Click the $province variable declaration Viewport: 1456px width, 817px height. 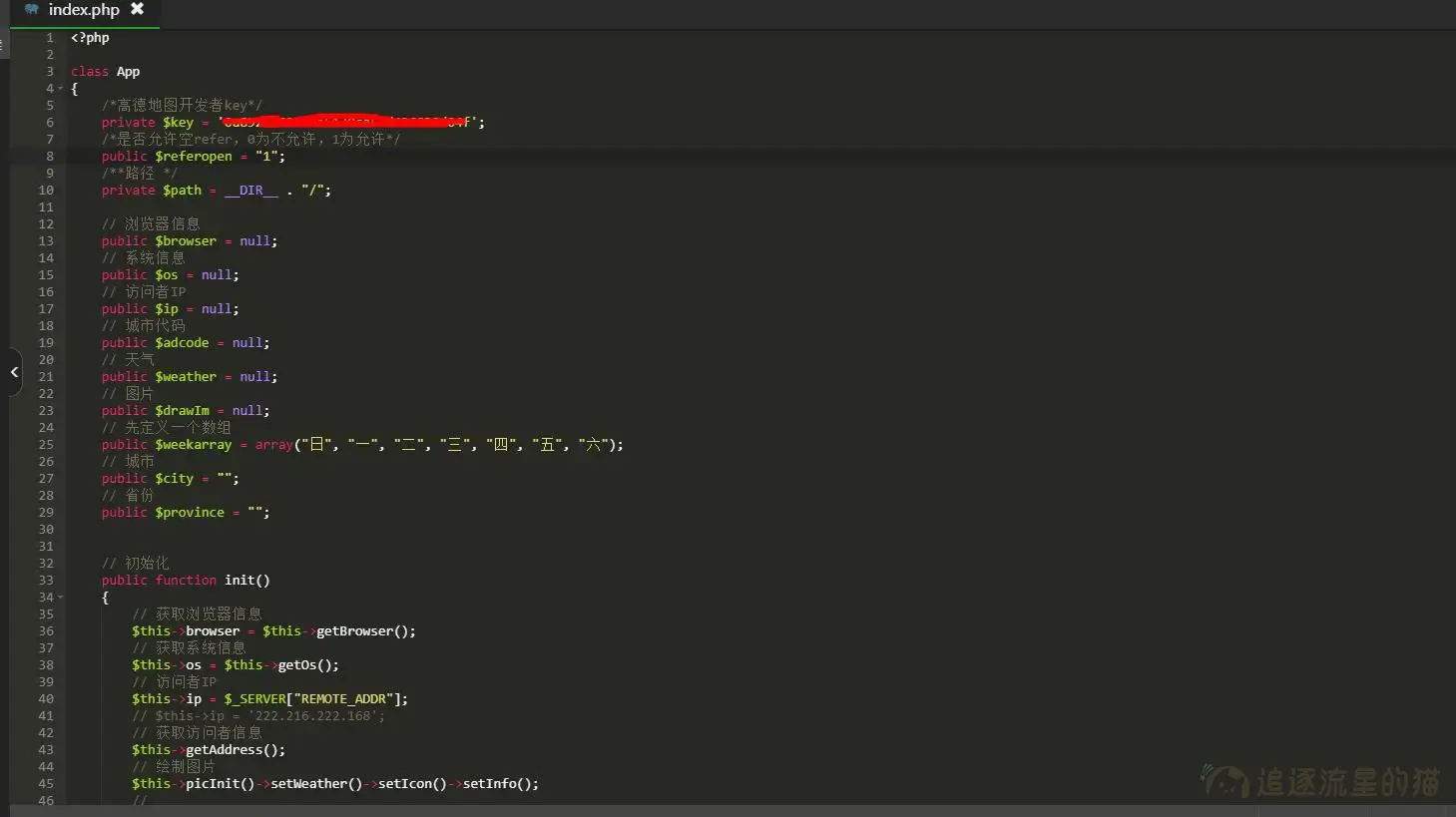(190, 513)
